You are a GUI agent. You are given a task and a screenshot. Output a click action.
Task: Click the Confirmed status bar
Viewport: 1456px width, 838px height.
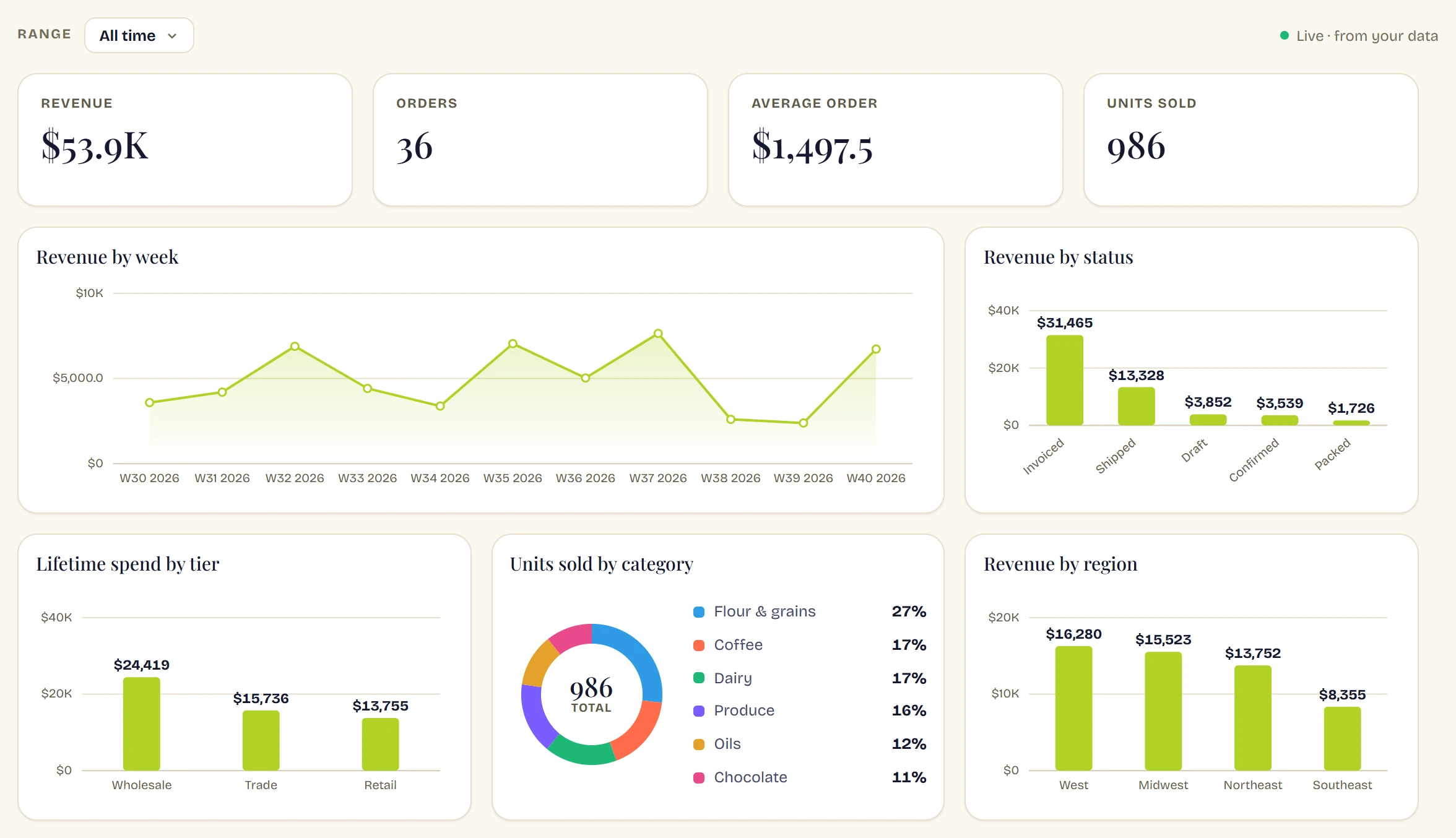(x=1280, y=420)
